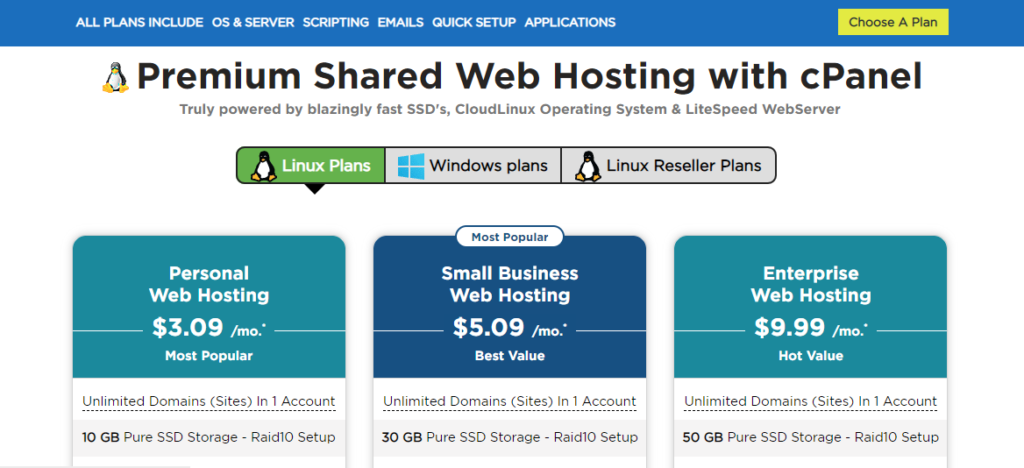The image size is (1024, 468).
Task: Click Unlimited Domains link in Enterprise plan
Action: 810,401
